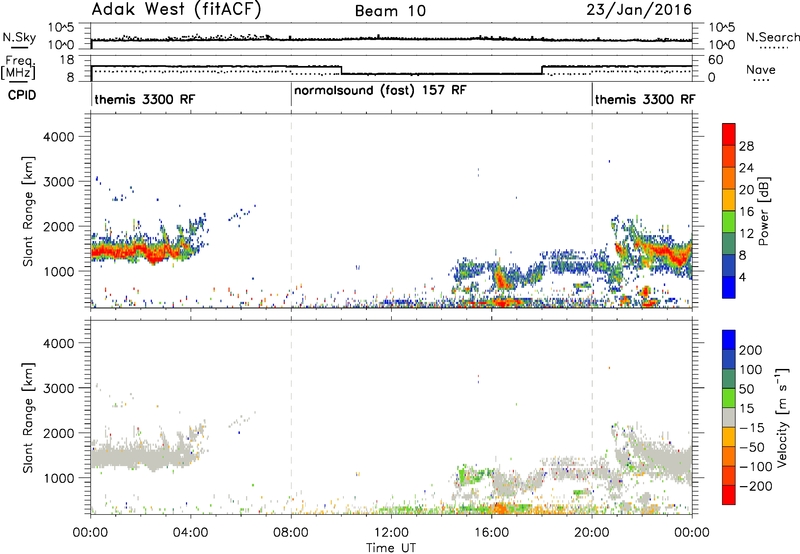Click the 'Beam 10' label
The image size is (800, 554).
click(390, 11)
